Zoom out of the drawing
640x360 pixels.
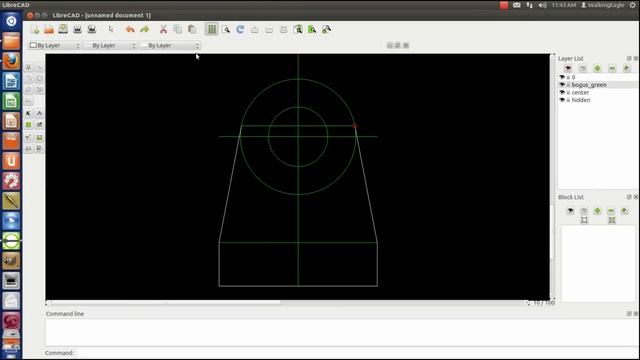tap(269, 29)
